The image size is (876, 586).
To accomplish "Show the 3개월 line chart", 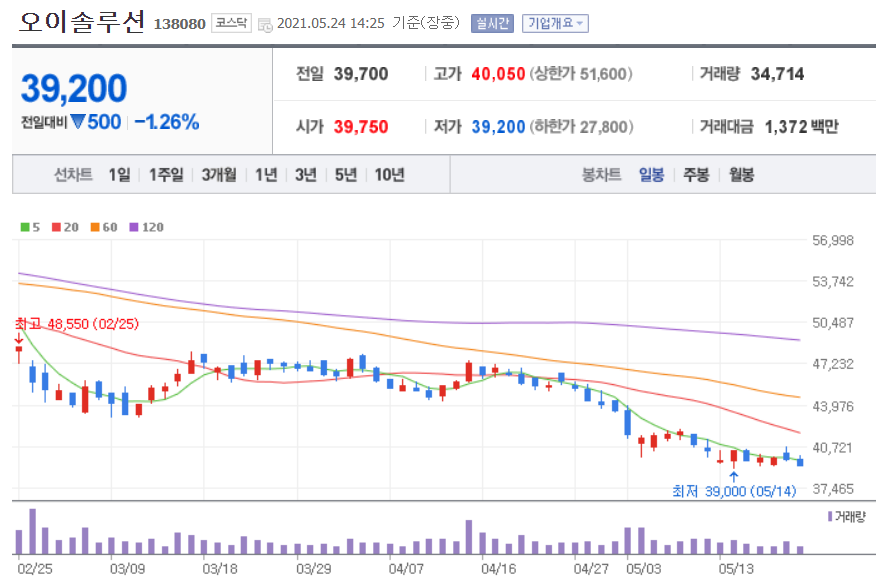I will [x=219, y=175].
